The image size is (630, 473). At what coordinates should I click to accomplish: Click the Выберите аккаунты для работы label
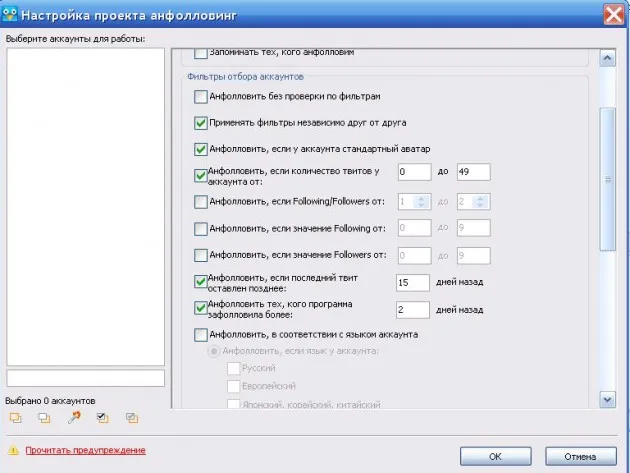click(x=76, y=39)
